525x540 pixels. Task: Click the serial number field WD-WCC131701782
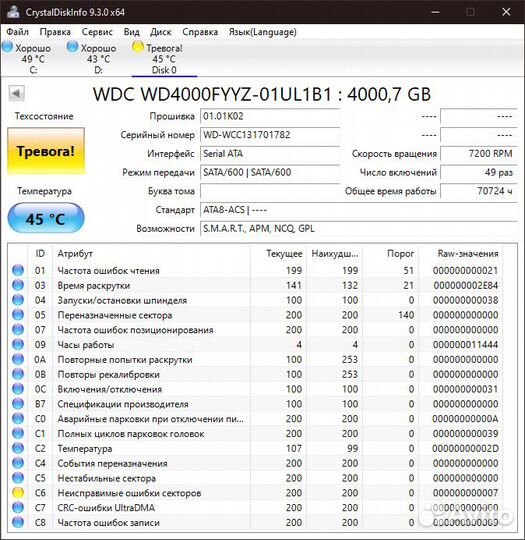[x=269, y=135]
